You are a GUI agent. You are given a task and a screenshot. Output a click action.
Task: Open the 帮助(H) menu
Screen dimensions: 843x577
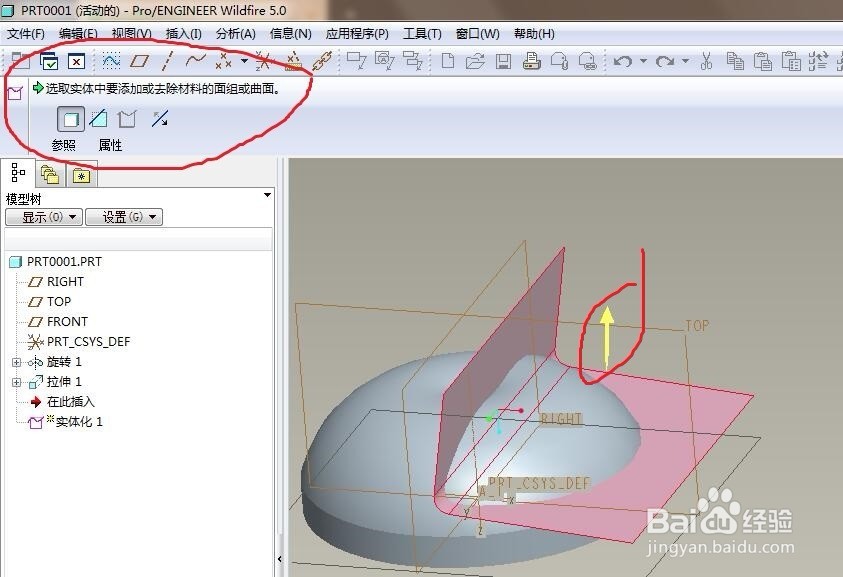pyautogui.click(x=534, y=34)
